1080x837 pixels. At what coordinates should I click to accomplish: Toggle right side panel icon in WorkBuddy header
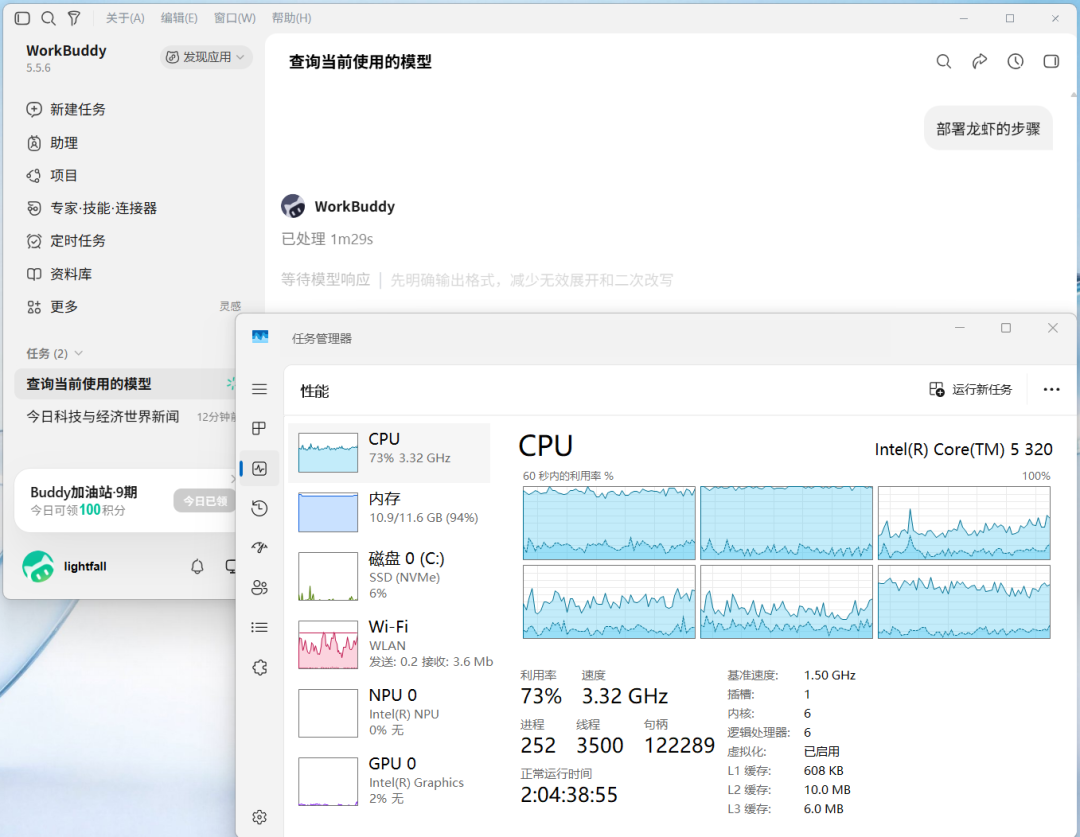click(x=1051, y=62)
